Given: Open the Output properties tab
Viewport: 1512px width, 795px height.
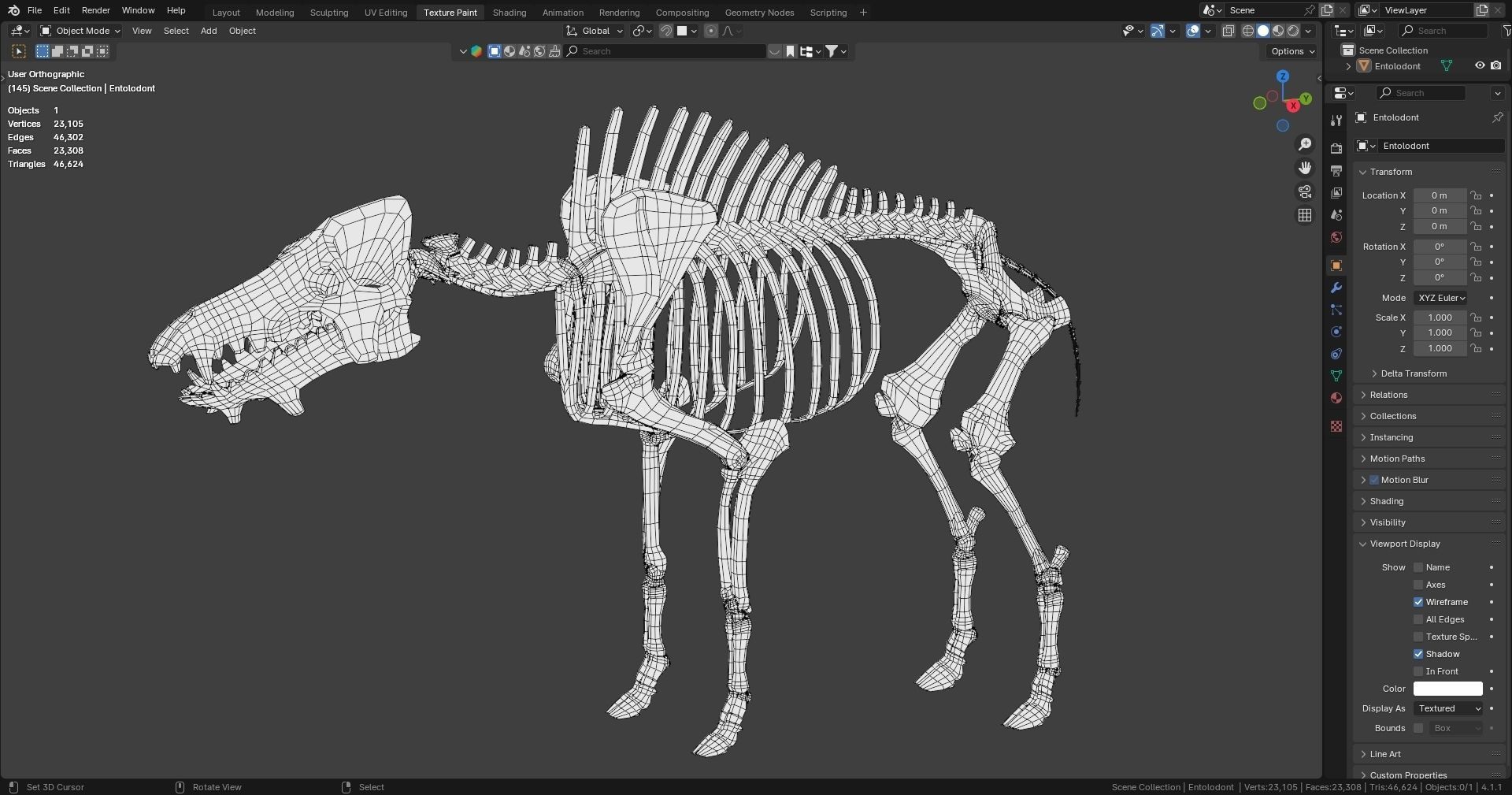Looking at the screenshot, I should pos(1336,170).
